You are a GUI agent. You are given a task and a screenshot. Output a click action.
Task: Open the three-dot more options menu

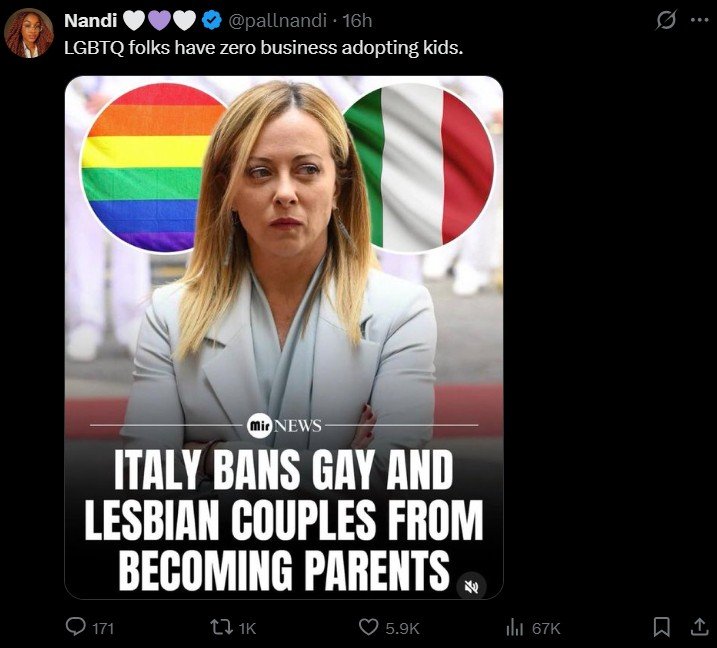[x=699, y=20]
